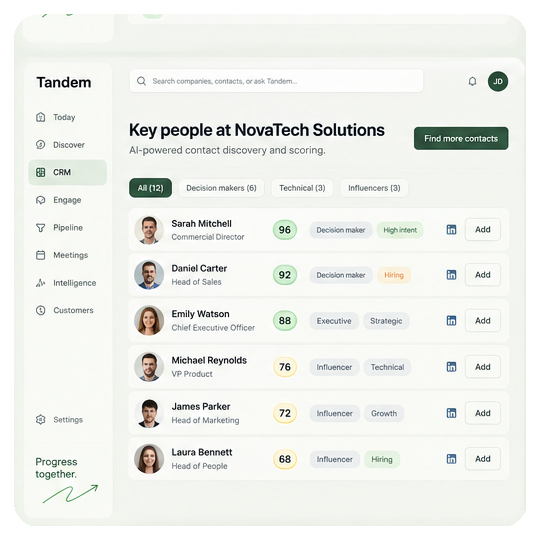Image resolution: width=540 pixels, height=540 pixels.
Task: Click James Parker's profile photo
Action: 149,413
